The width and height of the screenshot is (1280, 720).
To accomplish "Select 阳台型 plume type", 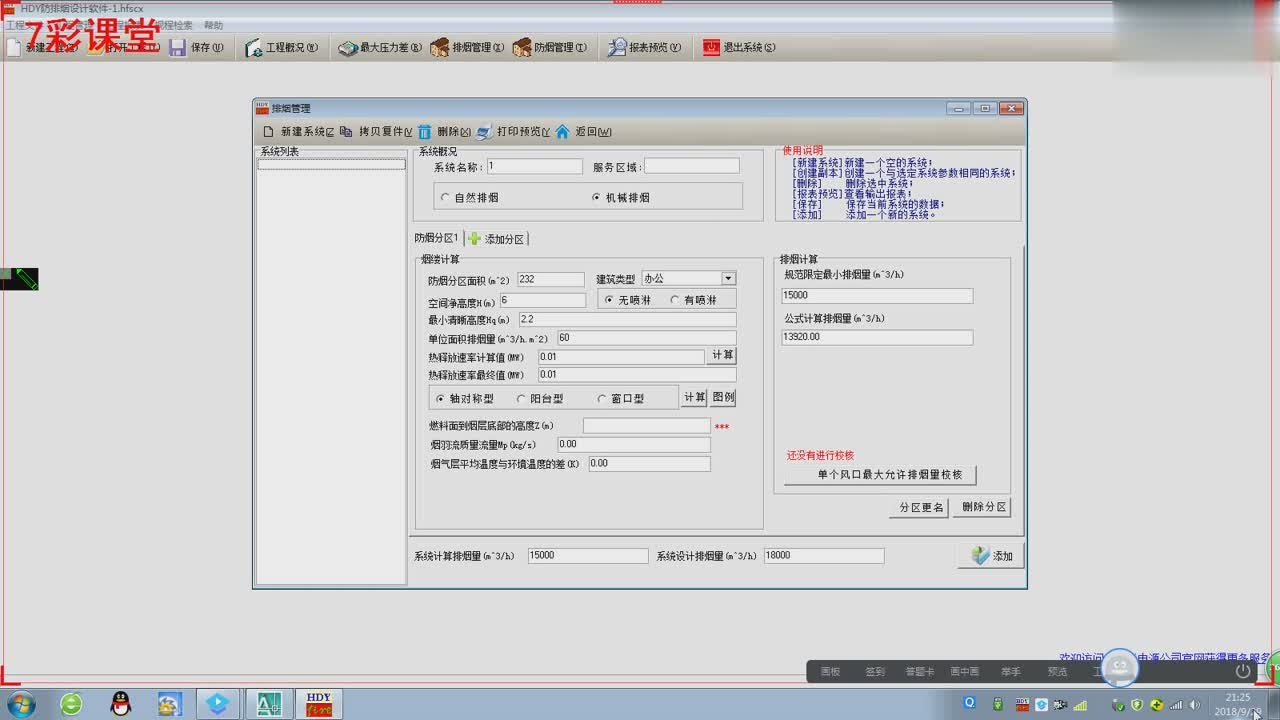I will click(538, 398).
